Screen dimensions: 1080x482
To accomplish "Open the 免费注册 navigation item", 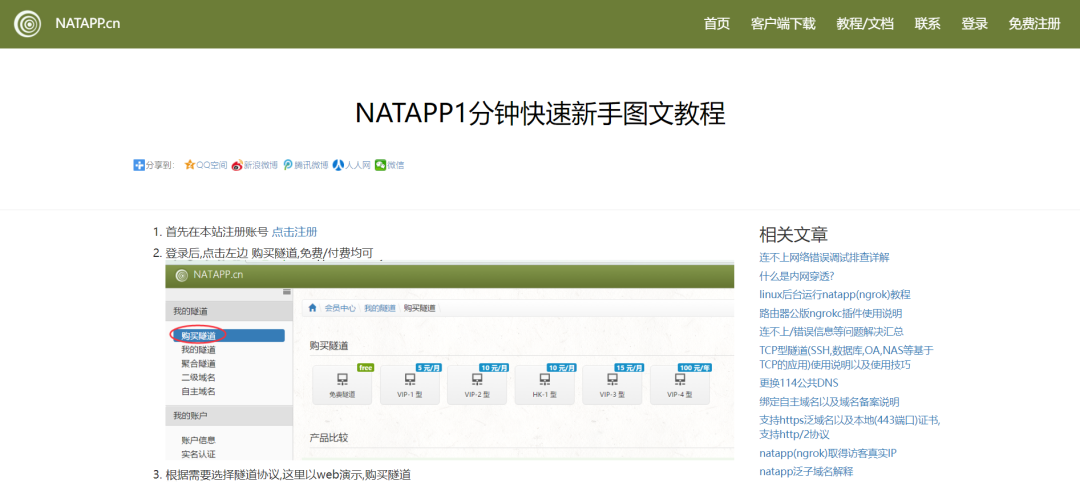I will click(1035, 23).
